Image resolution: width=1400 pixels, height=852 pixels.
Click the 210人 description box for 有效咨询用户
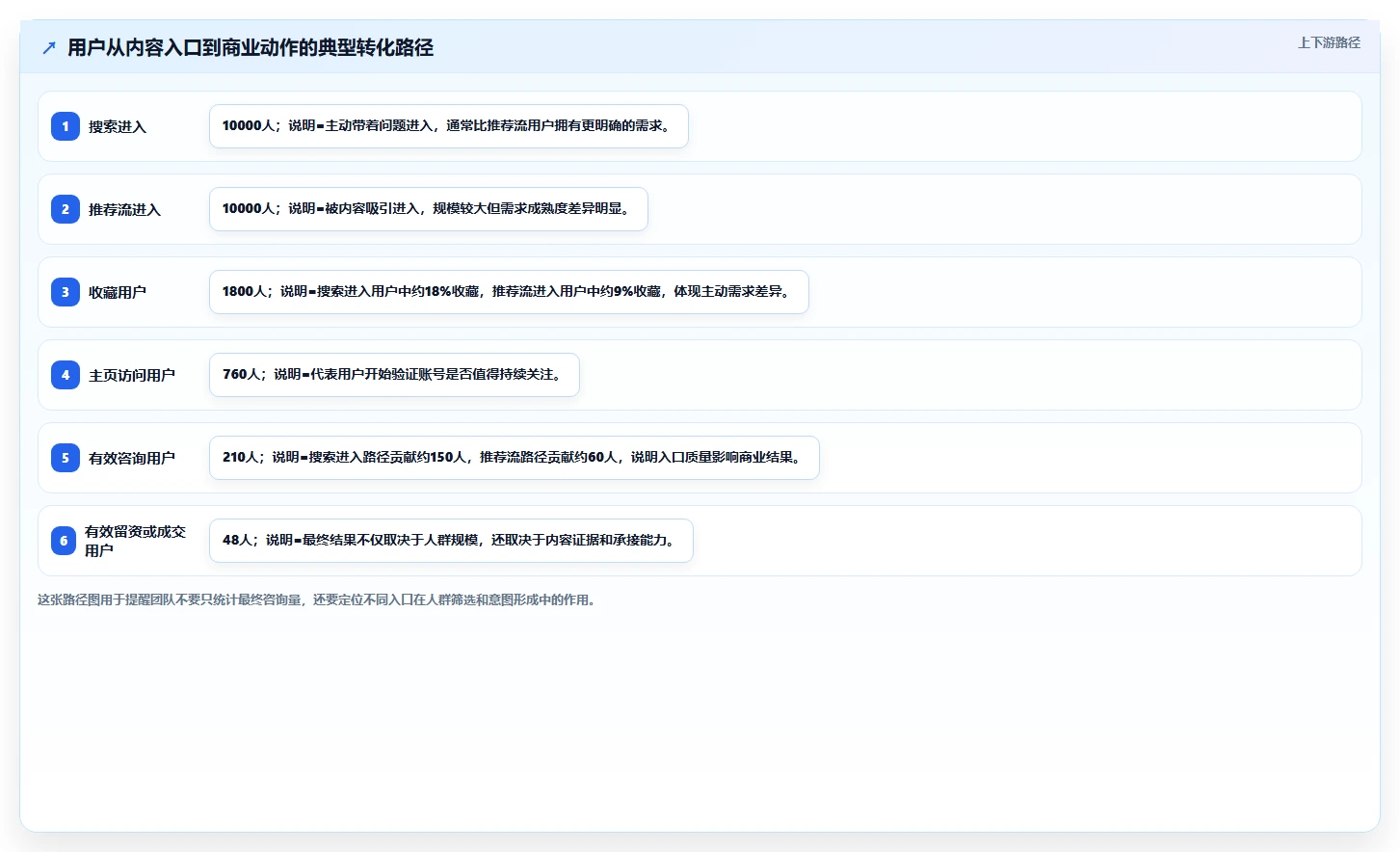(515, 458)
